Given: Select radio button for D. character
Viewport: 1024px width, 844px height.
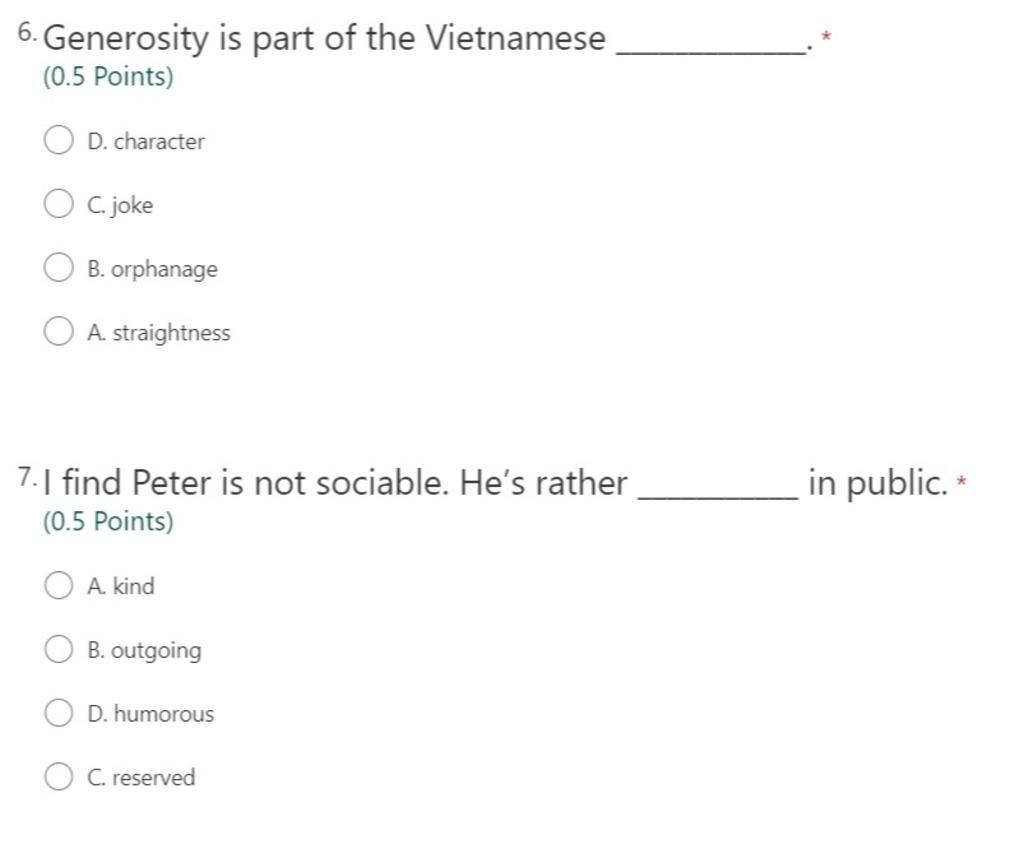Looking at the screenshot, I should coord(59,140).
